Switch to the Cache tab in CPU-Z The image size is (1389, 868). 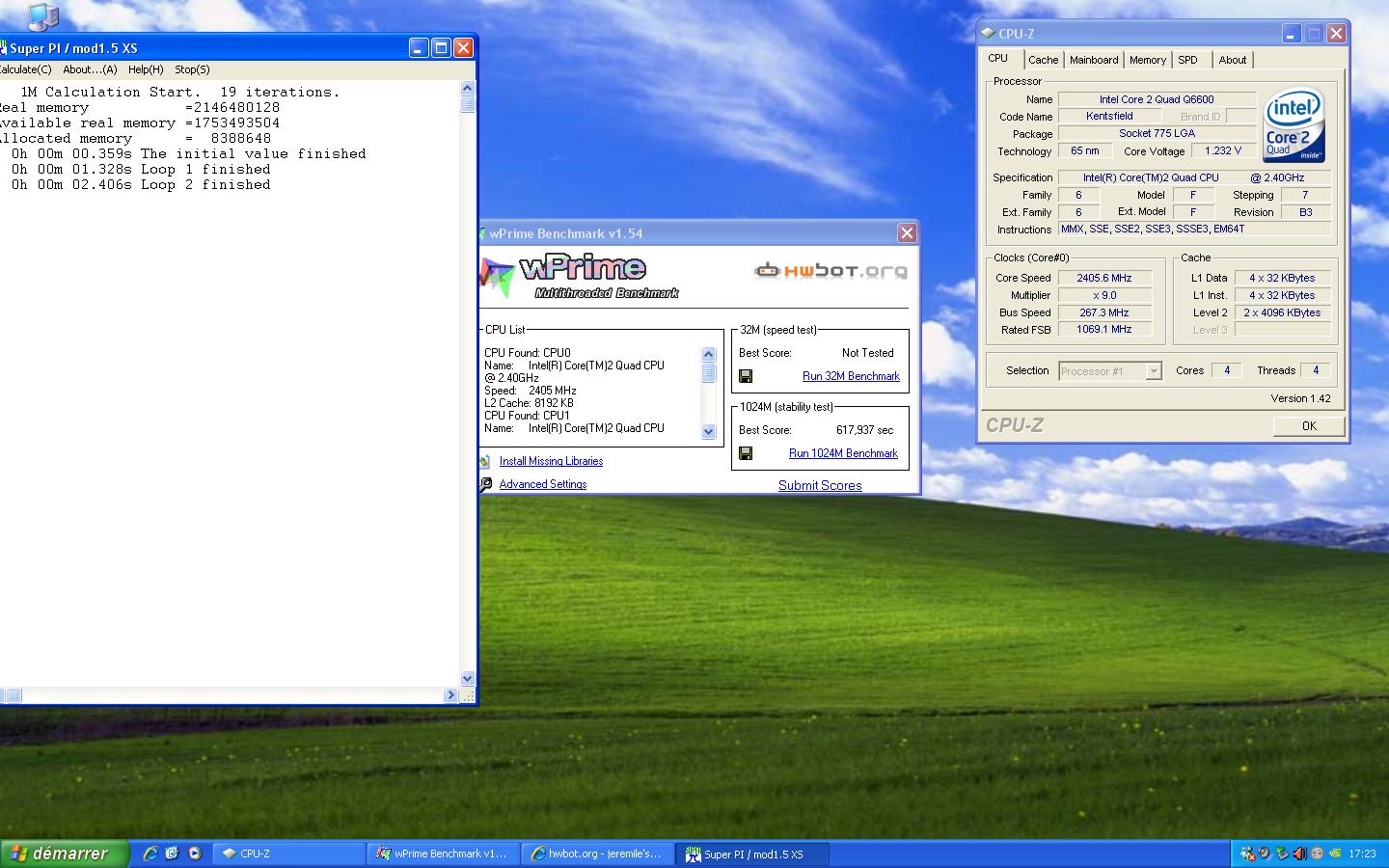click(1043, 60)
